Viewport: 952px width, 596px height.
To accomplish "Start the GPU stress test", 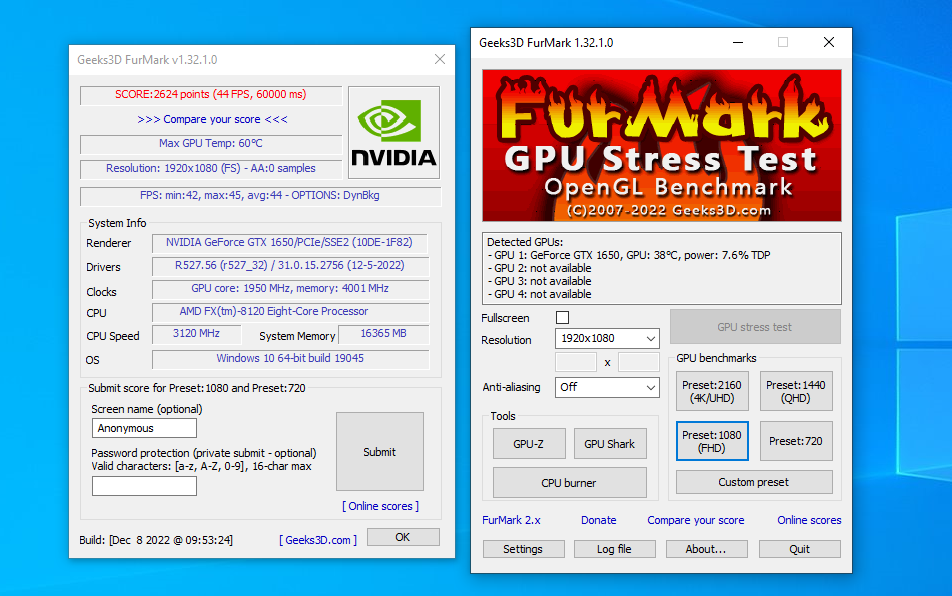I will pos(755,327).
